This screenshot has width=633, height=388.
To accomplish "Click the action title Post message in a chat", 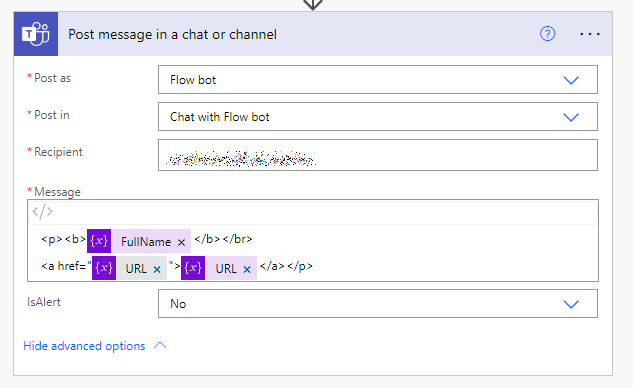I will [172, 34].
